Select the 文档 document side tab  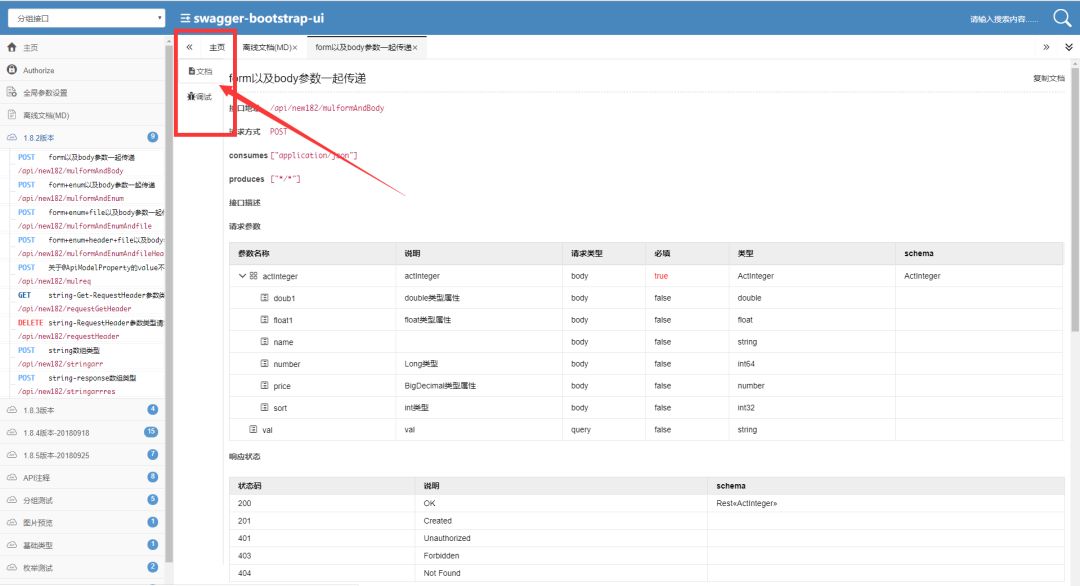coord(200,71)
